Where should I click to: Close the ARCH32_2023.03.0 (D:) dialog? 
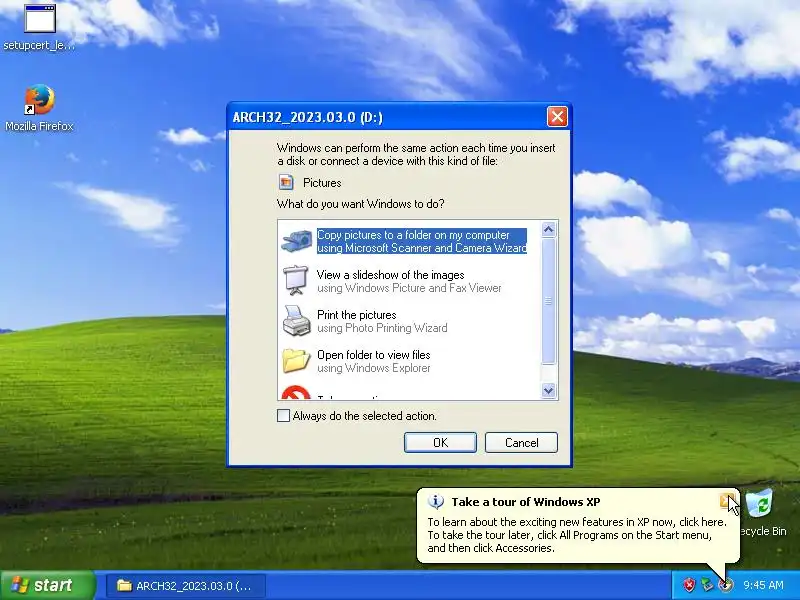[x=557, y=117]
